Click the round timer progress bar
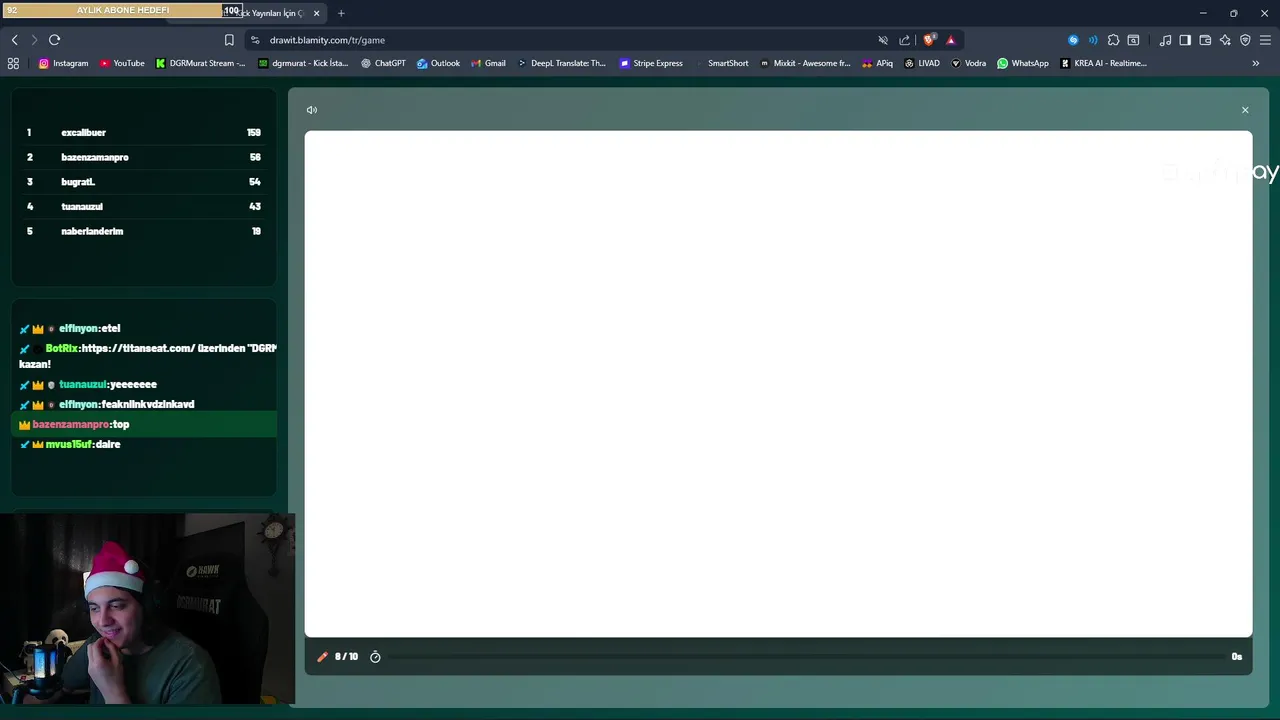This screenshot has height=720, width=1280. 805,657
